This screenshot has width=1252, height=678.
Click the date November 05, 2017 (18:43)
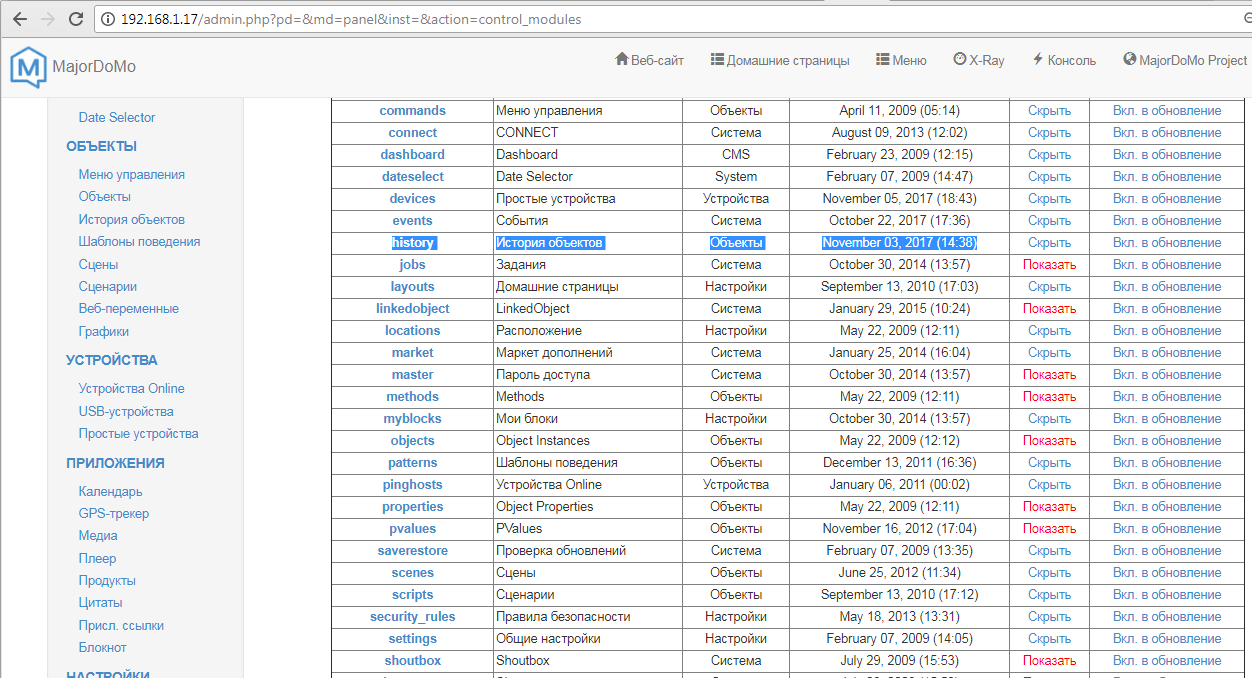click(x=899, y=198)
